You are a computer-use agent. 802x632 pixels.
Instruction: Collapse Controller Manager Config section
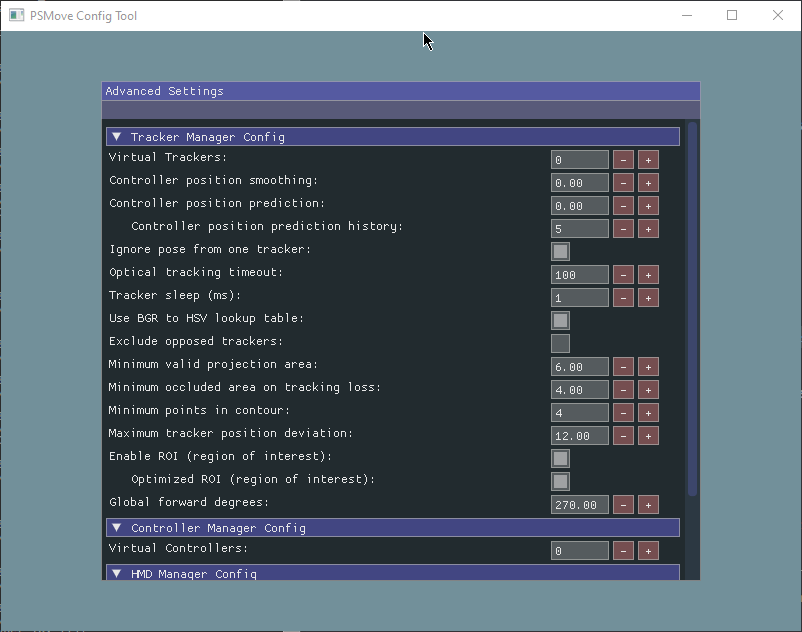click(393, 528)
